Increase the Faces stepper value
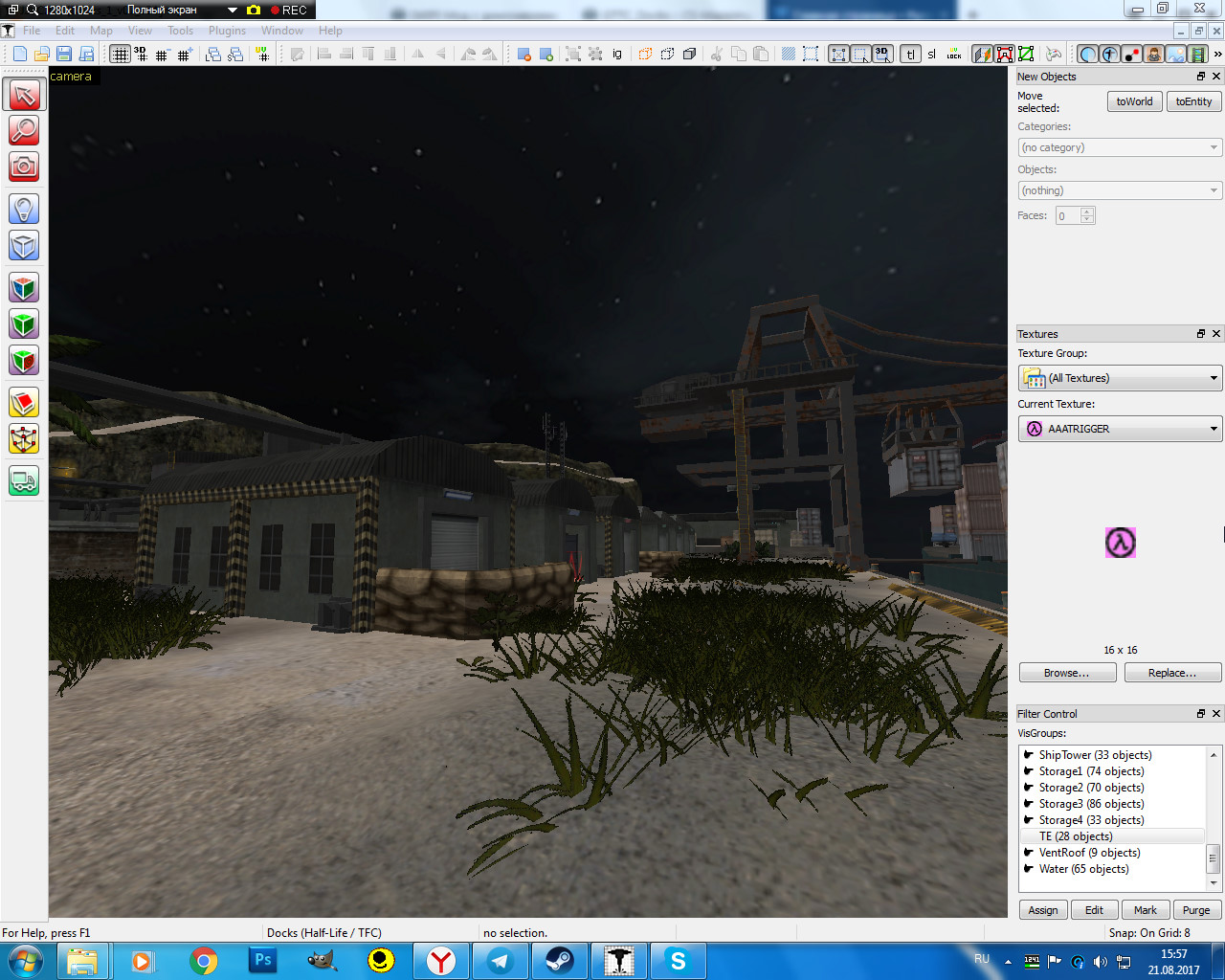 (1086, 212)
